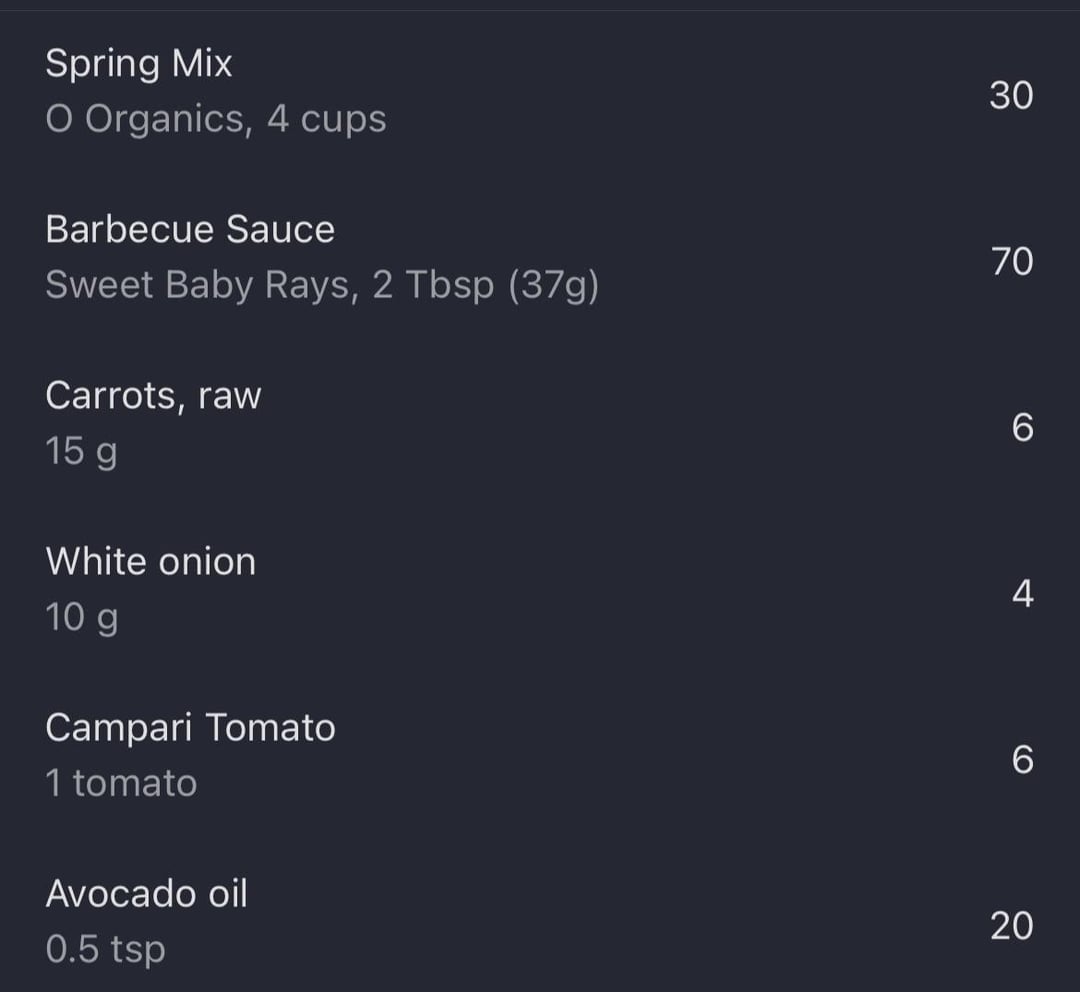Tap the 0.5 tsp serving under Avocado oil
Viewport: 1080px width, 992px height.
tap(105, 950)
